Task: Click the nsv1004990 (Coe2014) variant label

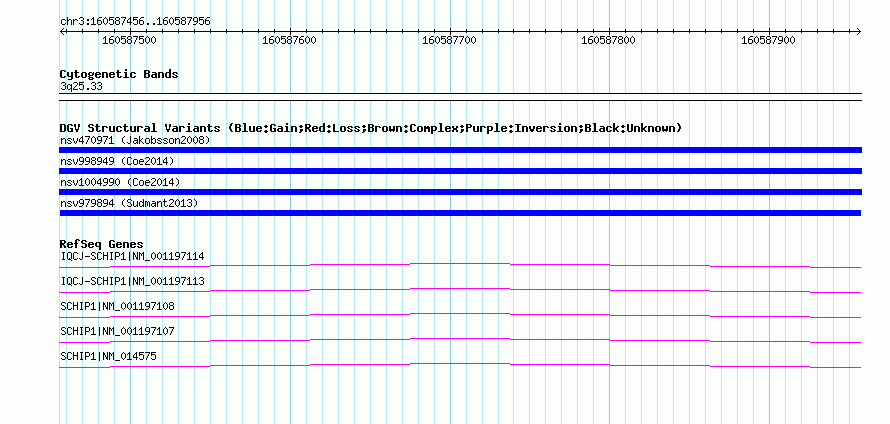Action: tap(120, 182)
